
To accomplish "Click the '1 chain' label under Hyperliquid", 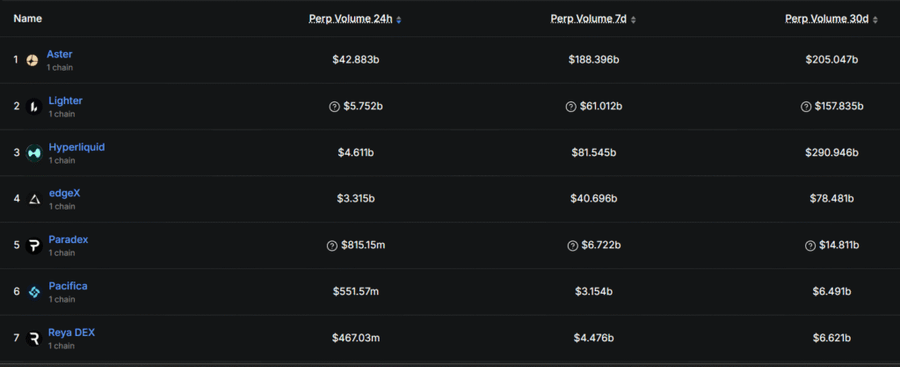I will [61, 161].
